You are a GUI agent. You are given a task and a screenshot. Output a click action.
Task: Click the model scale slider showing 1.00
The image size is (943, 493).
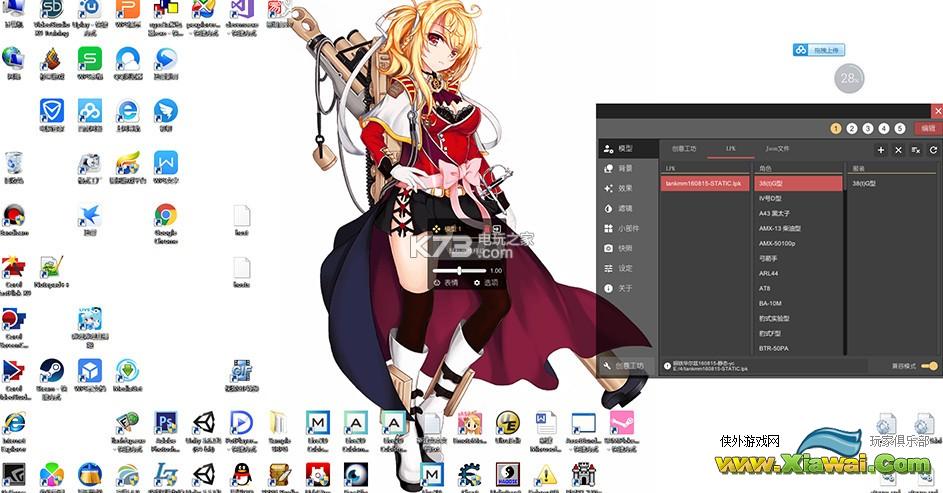click(461, 271)
